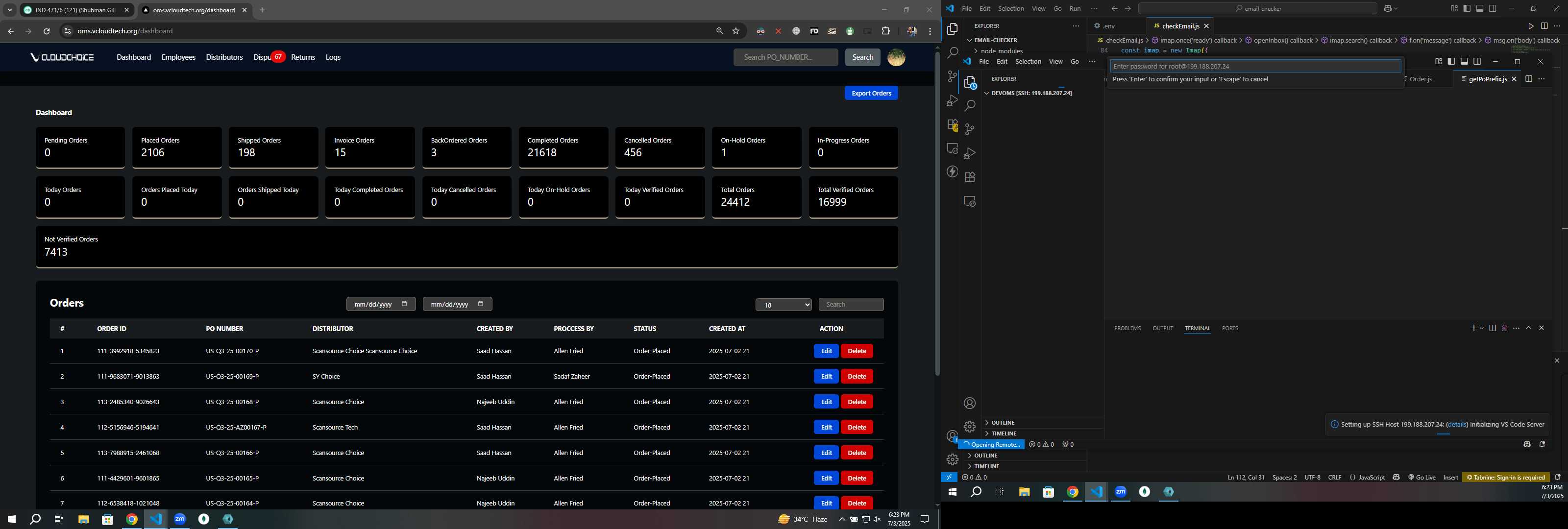
Task: Toggle panel in front VS Code window
Action: pyautogui.click(x=1464, y=62)
